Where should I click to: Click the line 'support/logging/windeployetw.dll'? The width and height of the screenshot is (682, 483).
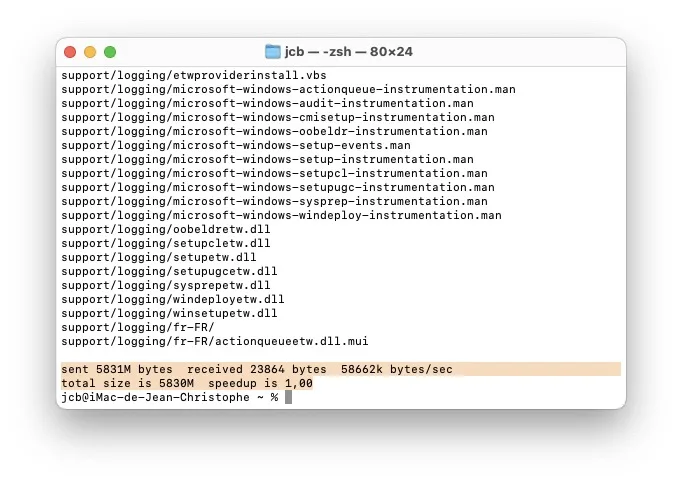pos(173,299)
